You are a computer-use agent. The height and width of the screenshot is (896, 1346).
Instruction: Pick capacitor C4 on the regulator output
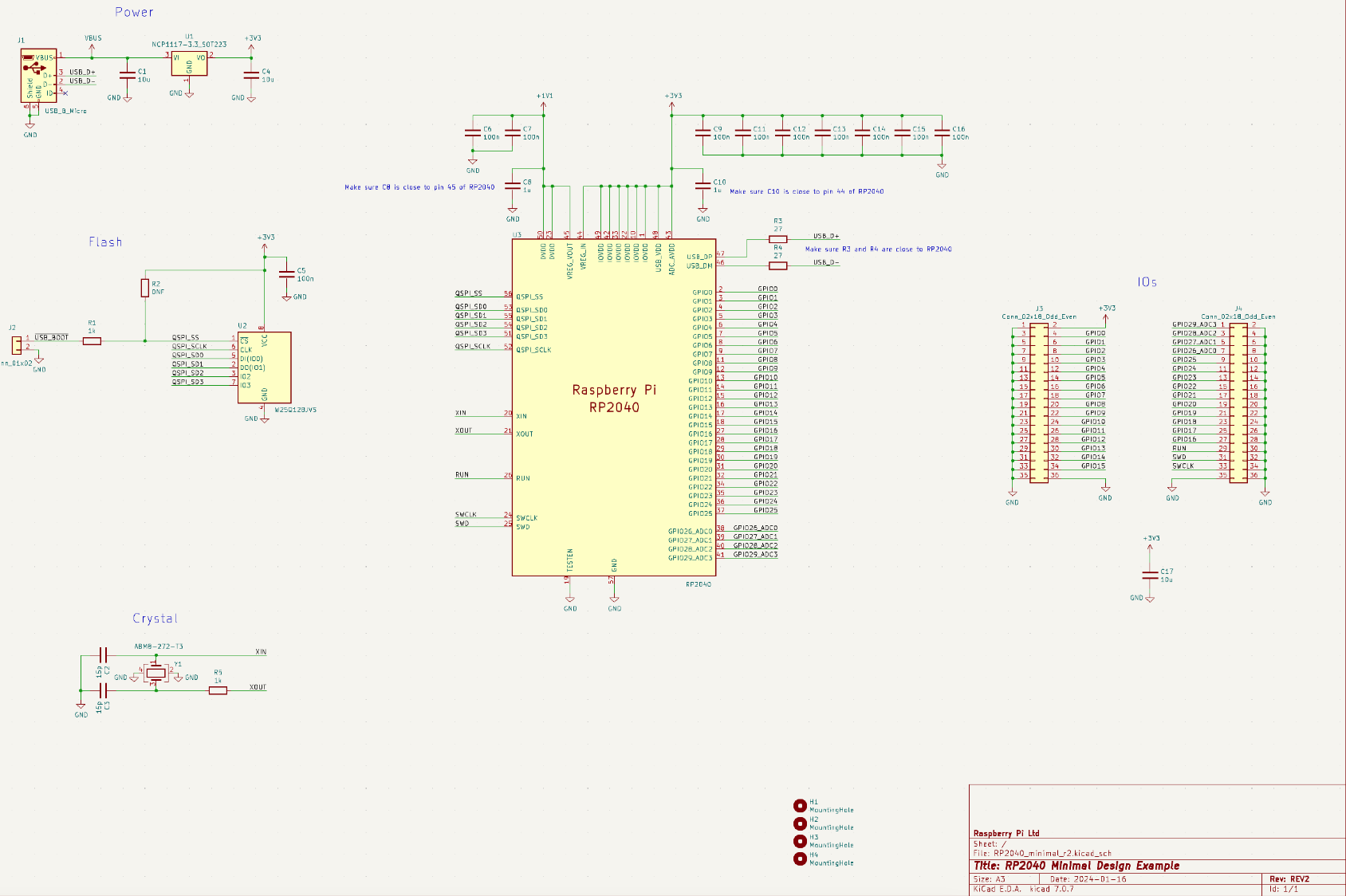251,75
